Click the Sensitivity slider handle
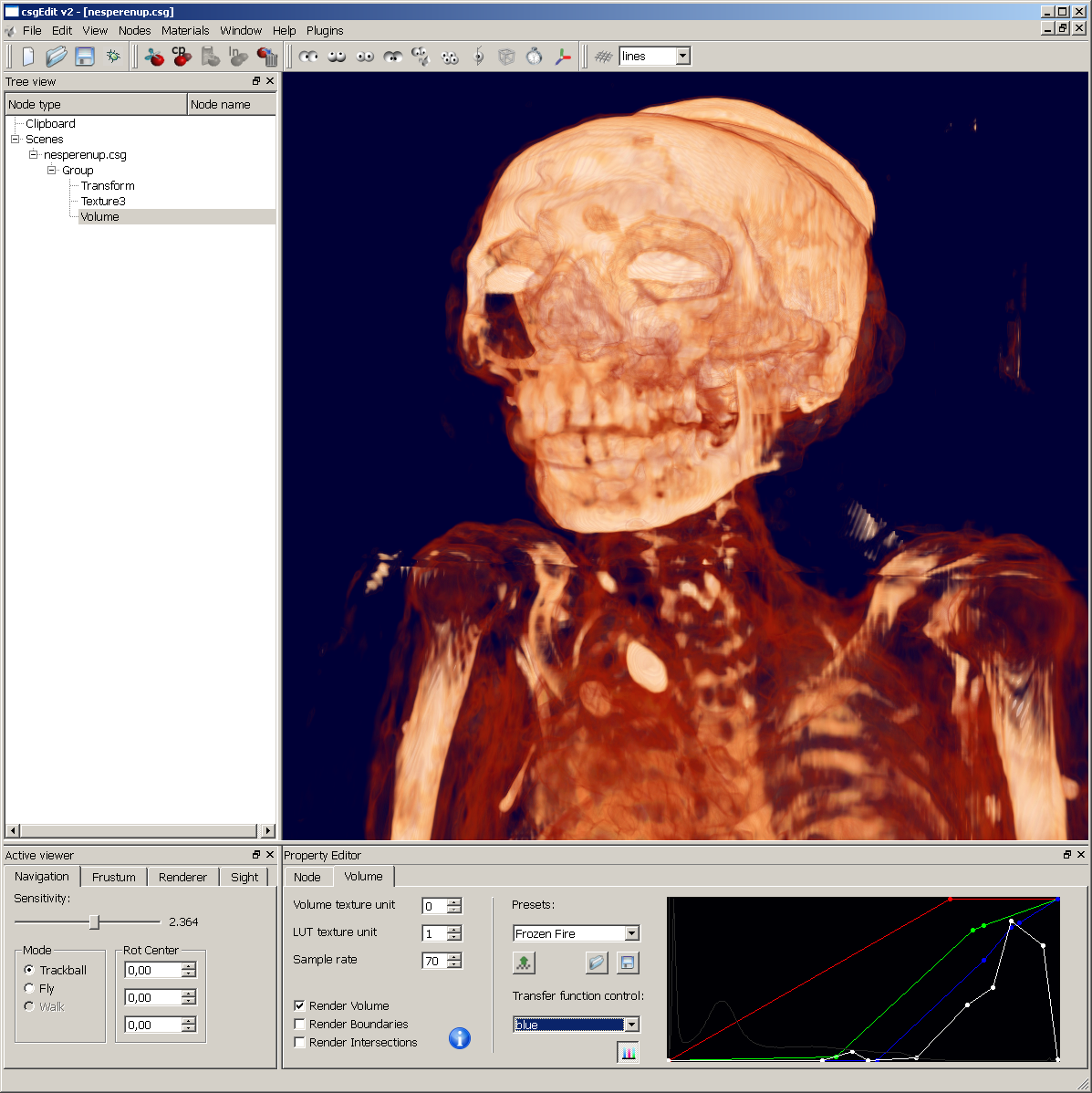Image resolution: width=1092 pixels, height=1093 pixels. (94, 922)
